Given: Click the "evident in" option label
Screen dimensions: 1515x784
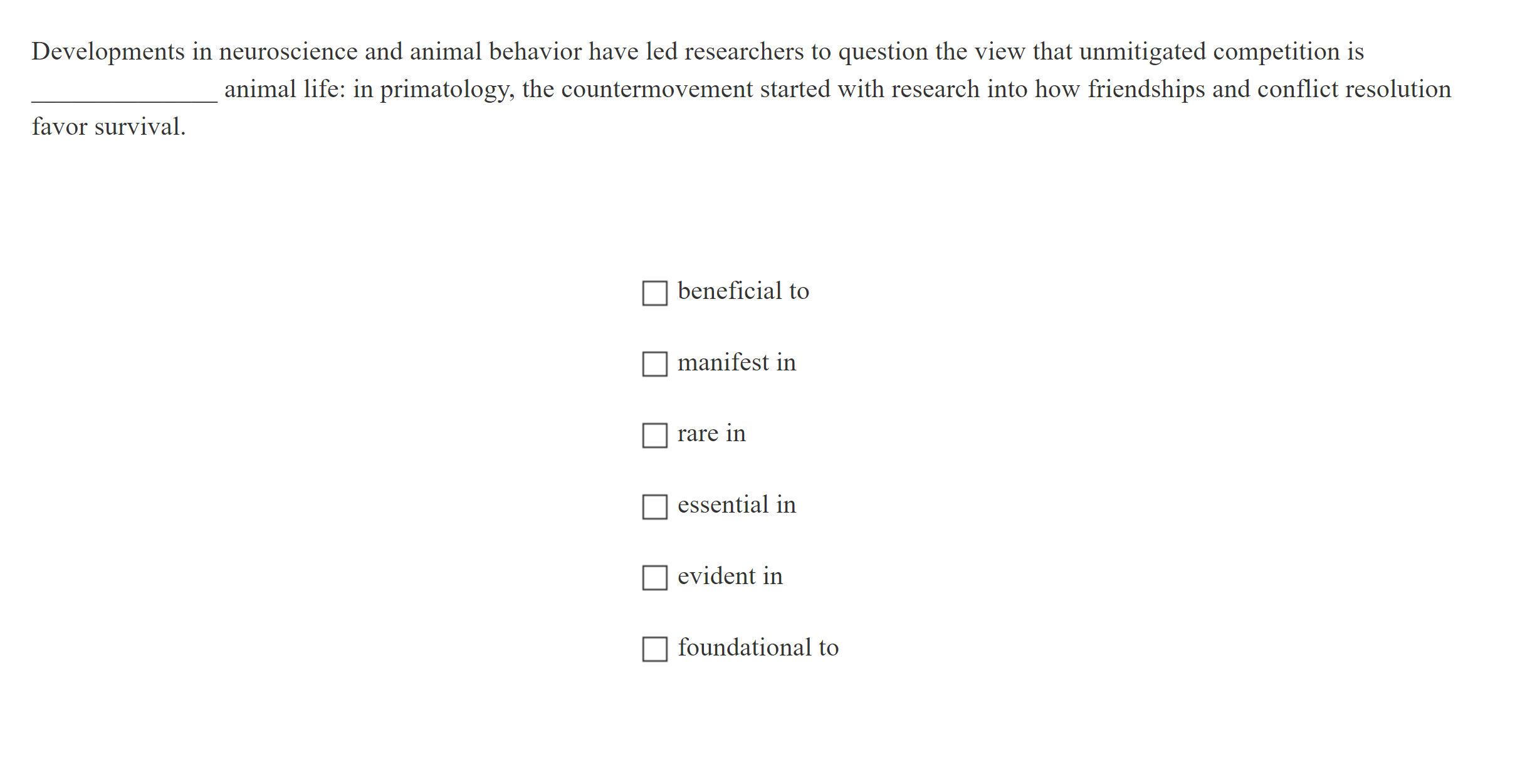Looking at the screenshot, I should pyautogui.click(x=730, y=577).
